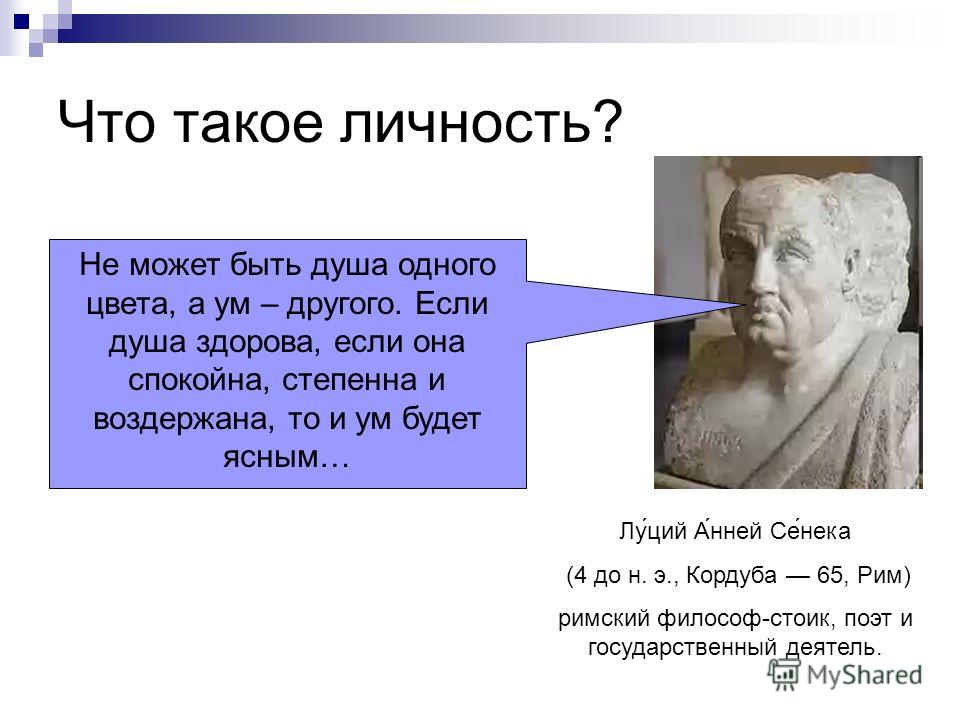
Task: Click the slide title 'Что такое личность?'
Action: pyautogui.click(x=340, y=122)
